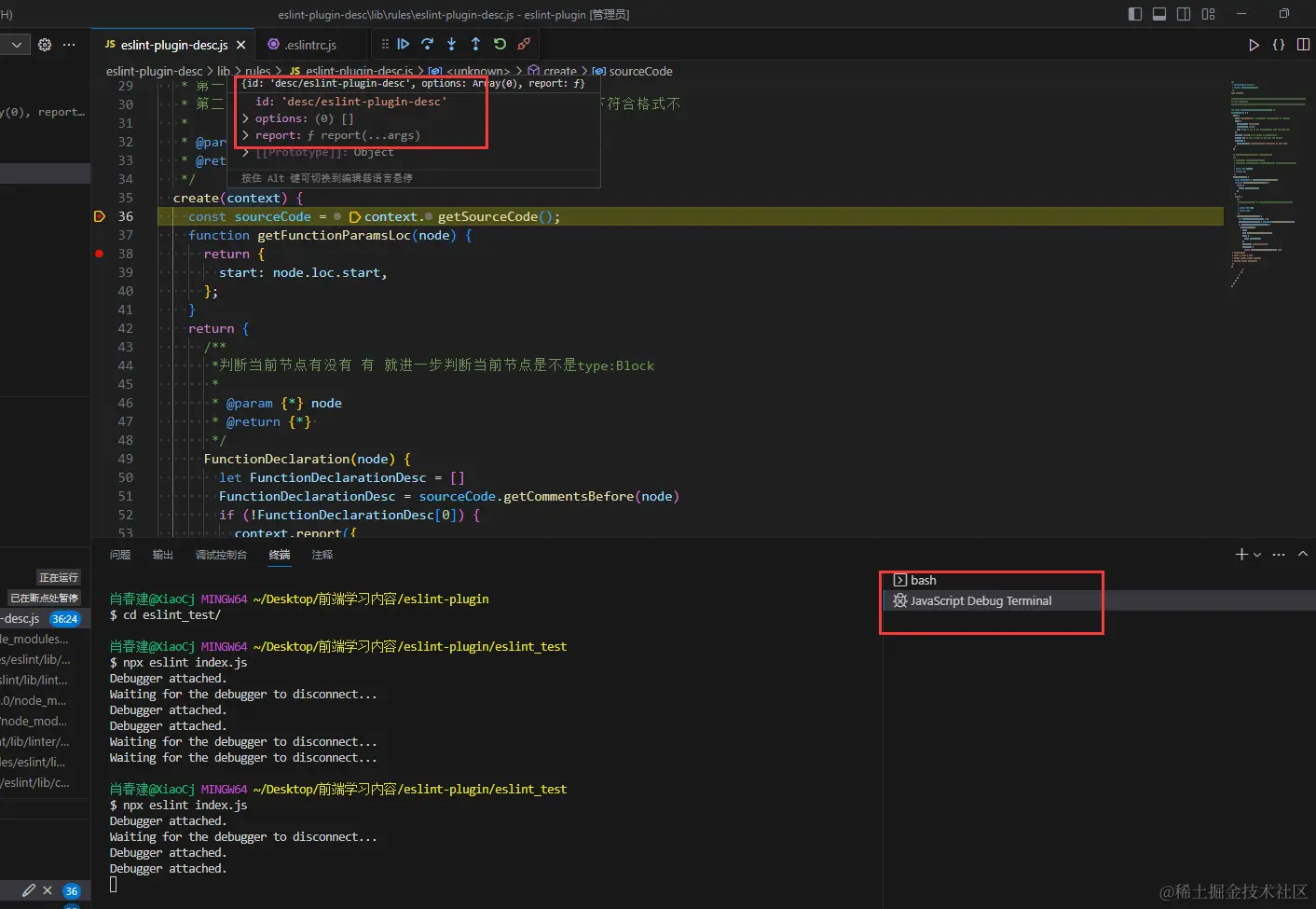Switch to the eslint-plugin-desc.js tab
The height and width of the screenshot is (909, 1316).
point(173,45)
